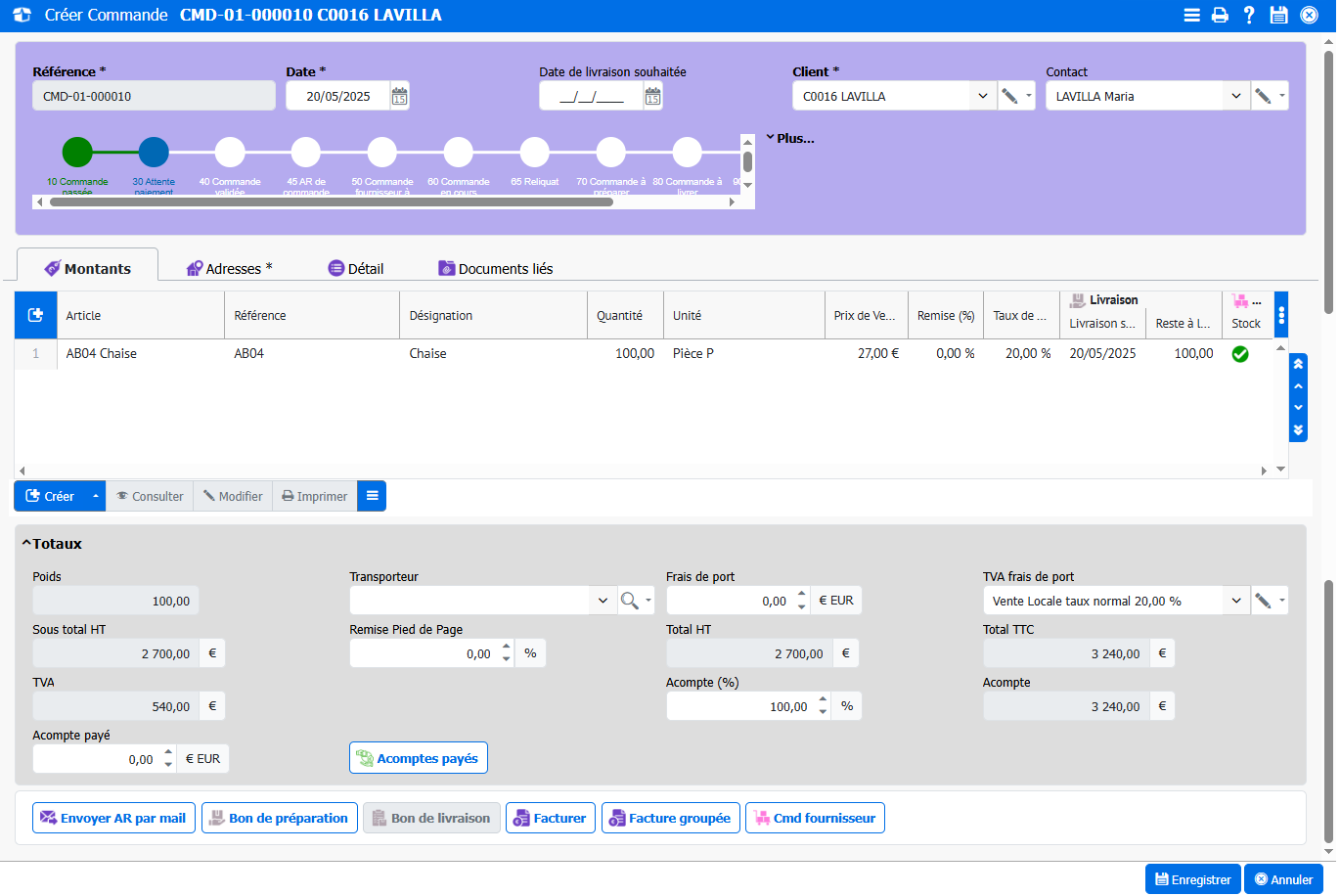
Task: Click the save disk icon in header
Action: point(1278,15)
